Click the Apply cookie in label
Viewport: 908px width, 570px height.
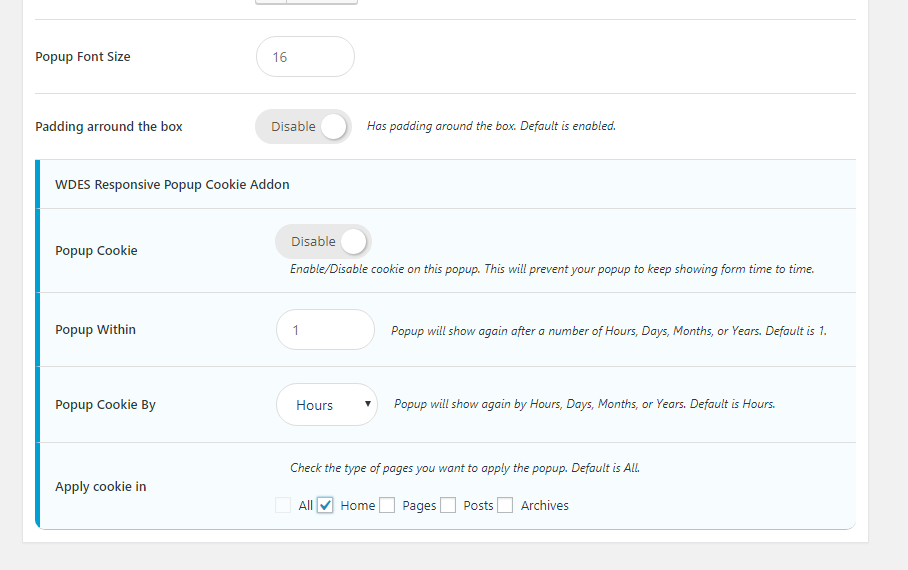(100, 487)
